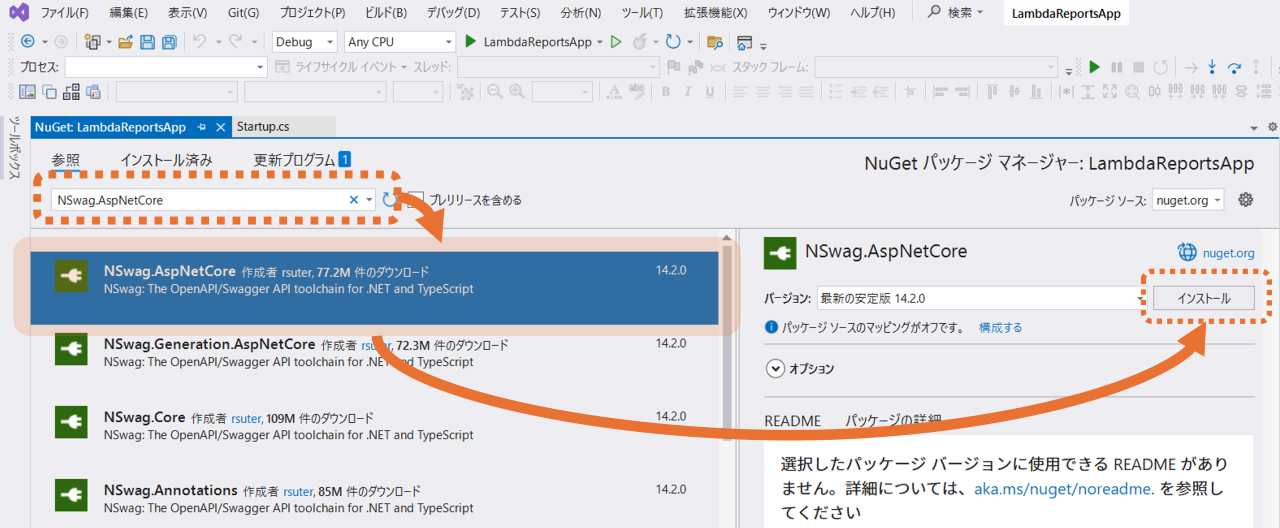Screen dimensions: 1280x528
Task: Open the startup project dropdown arrow
Action: pyautogui.click(x=600, y=43)
